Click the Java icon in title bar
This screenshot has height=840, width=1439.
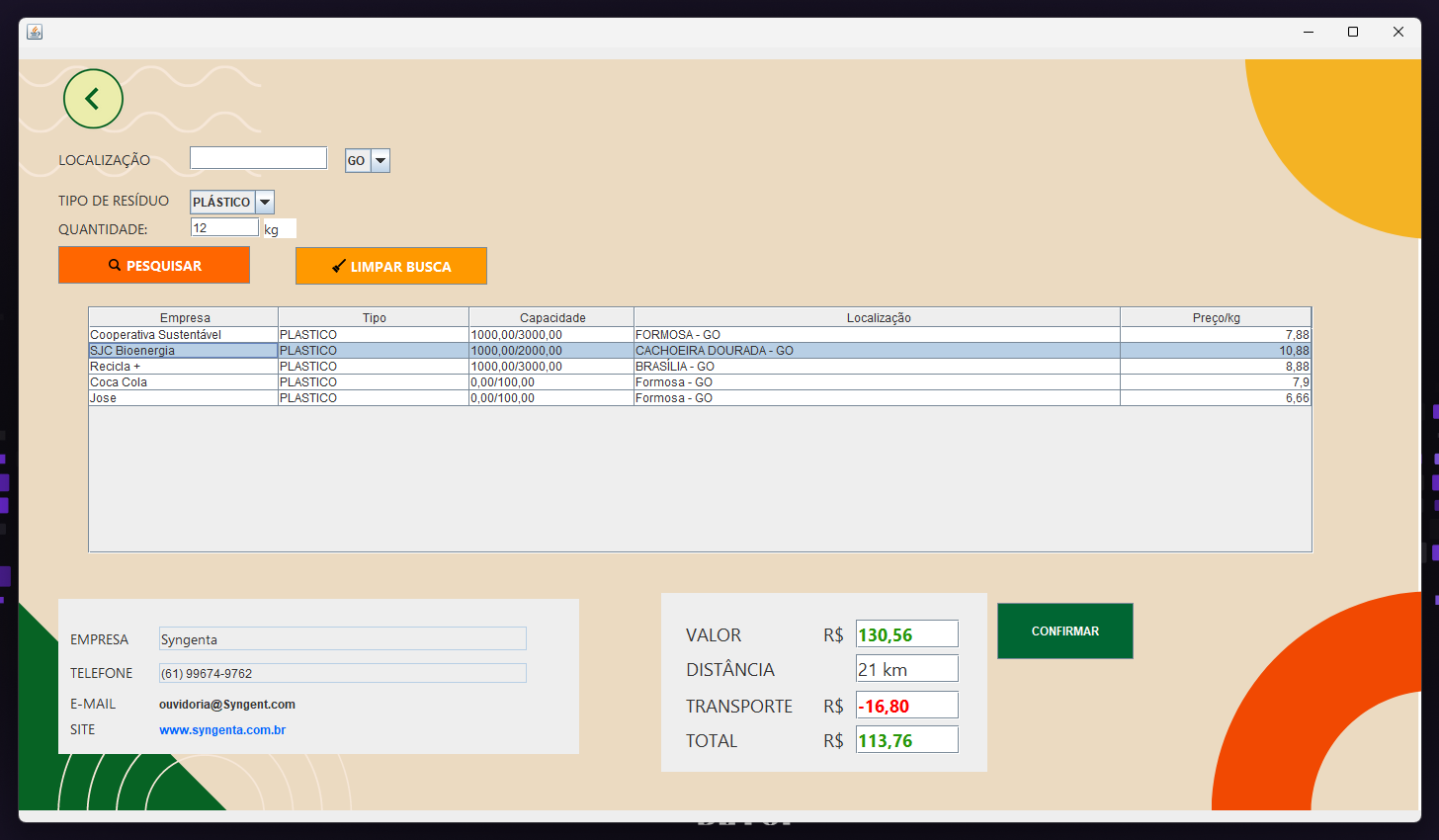(x=35, y=32)
